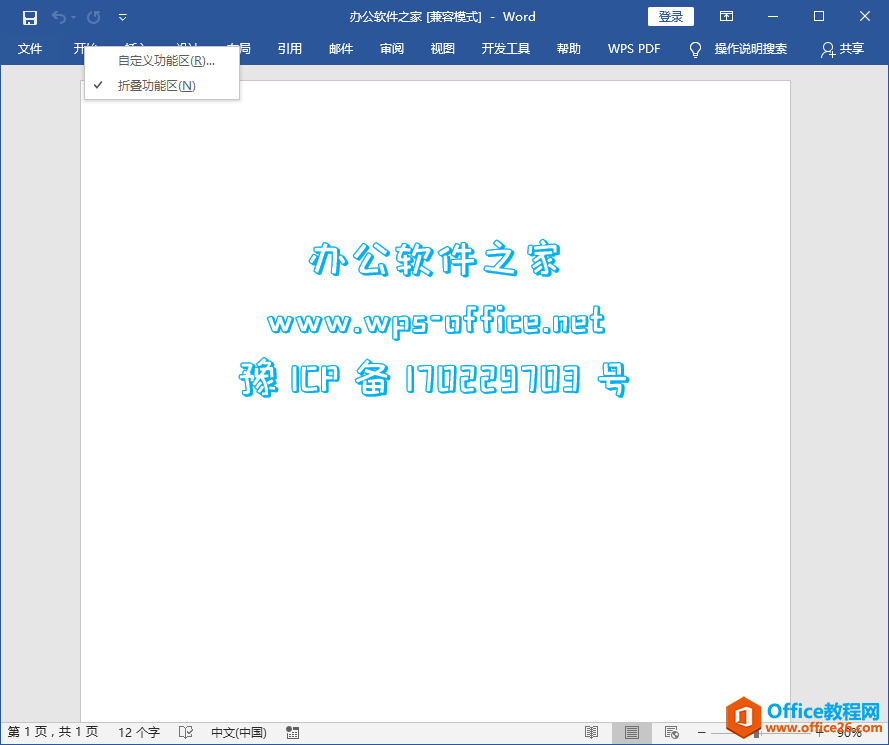
Task: Click the 中文(中国) language indicator
Action: [x=239, y=733]
